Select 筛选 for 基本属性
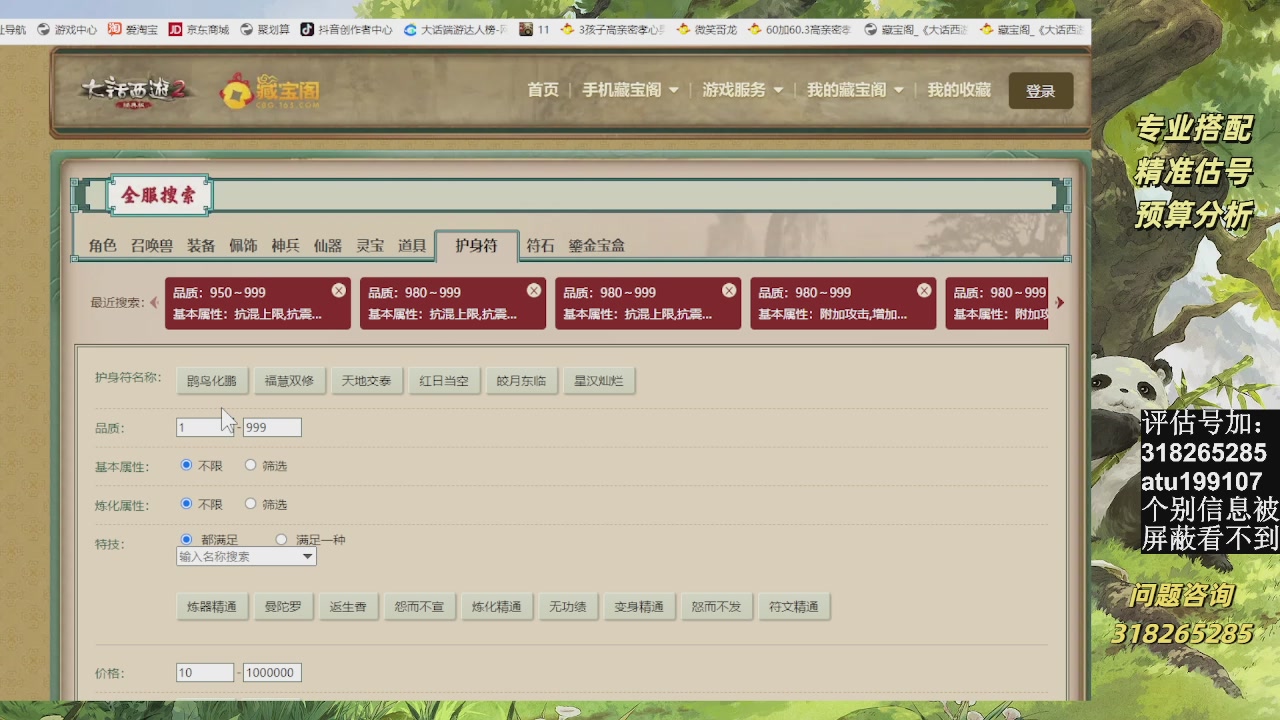 (x=250, y=465)
